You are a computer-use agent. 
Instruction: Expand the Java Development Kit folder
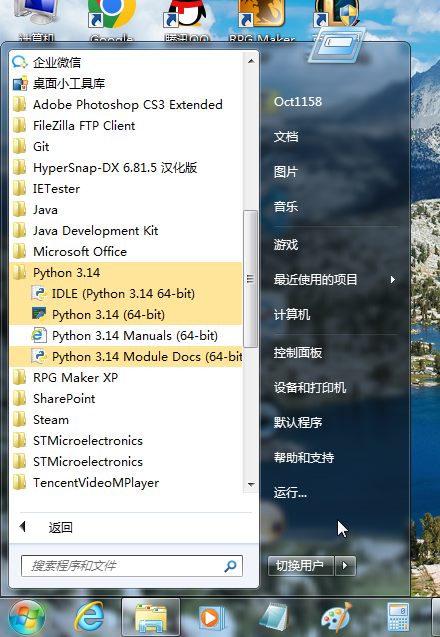[x=126, y=230]
